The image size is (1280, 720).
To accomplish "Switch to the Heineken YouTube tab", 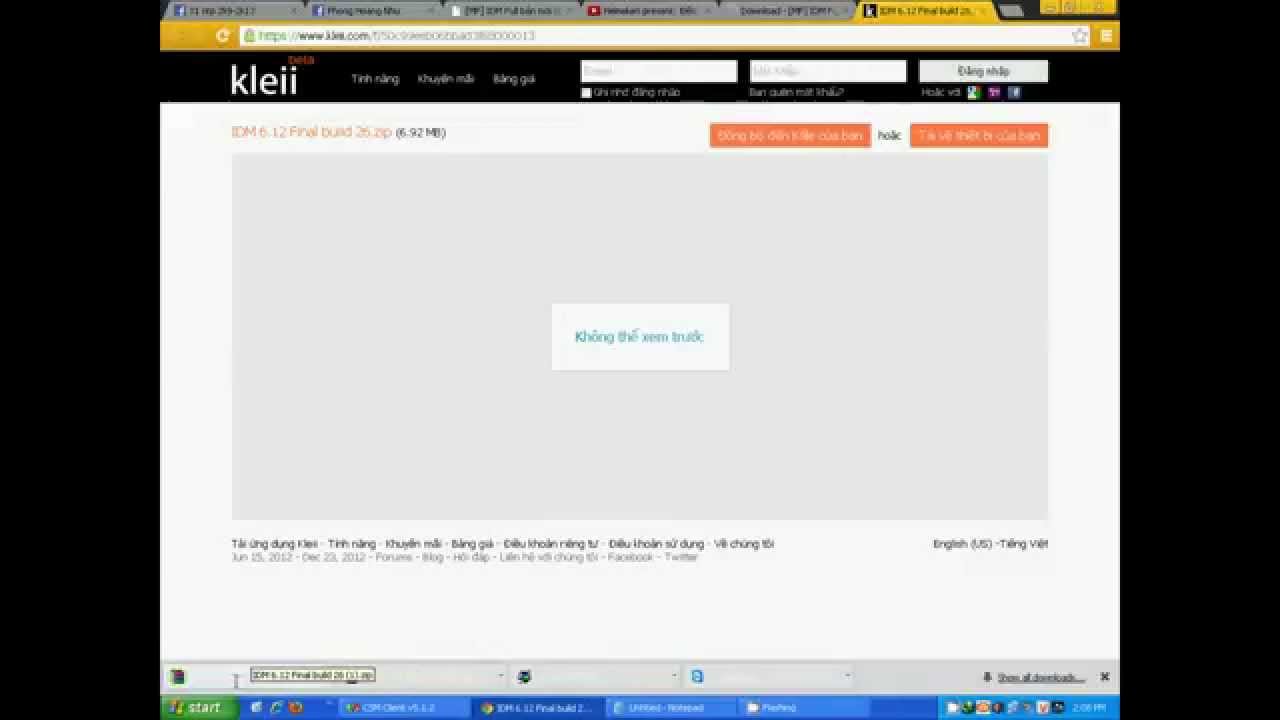I will pyautogui.click(x=648, y=11).
